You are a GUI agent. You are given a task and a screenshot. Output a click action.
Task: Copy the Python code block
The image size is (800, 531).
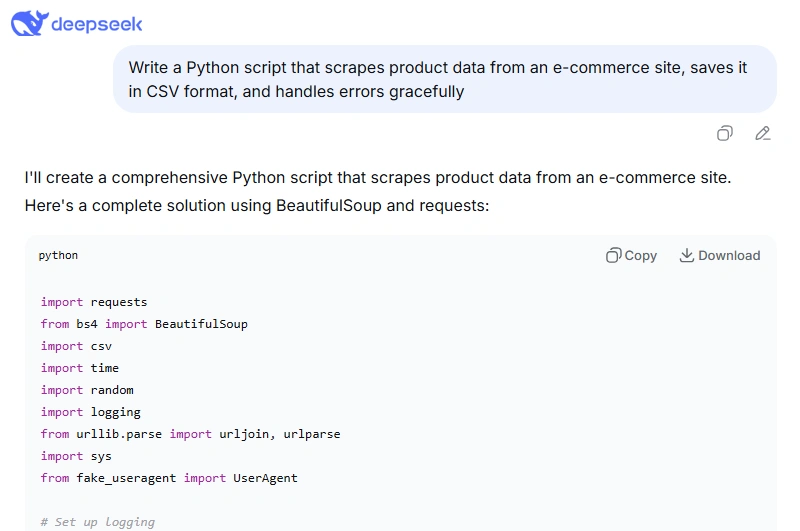(x=631, y=255)
